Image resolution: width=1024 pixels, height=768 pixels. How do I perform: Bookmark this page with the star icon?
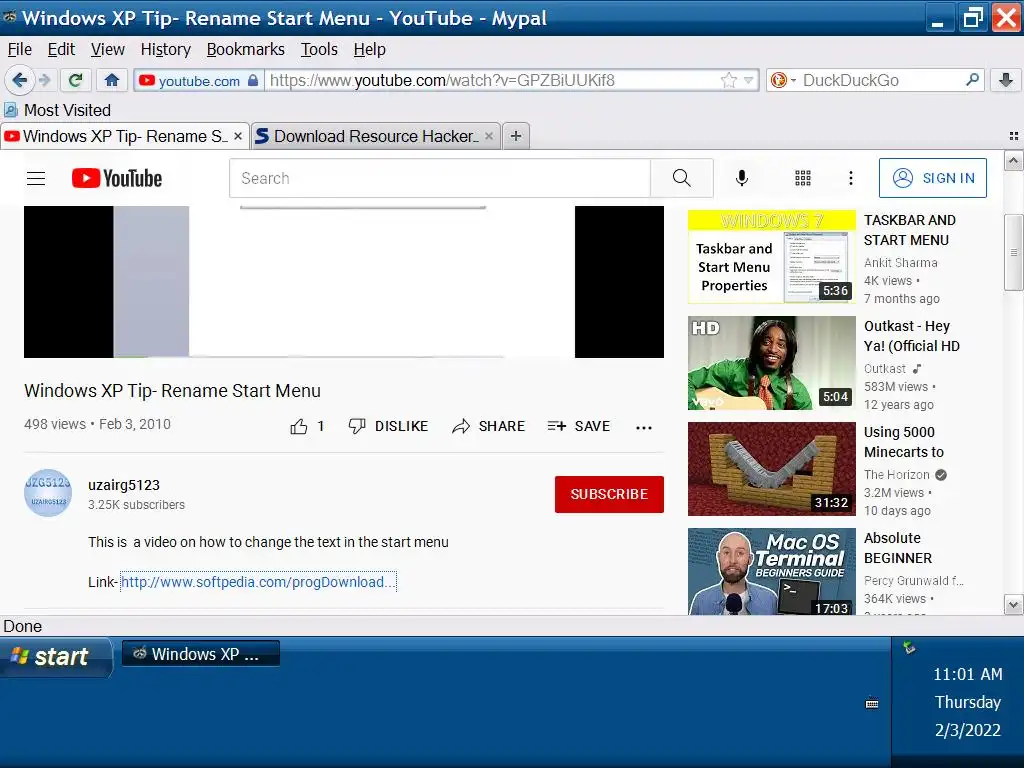[x=728, y=80]
